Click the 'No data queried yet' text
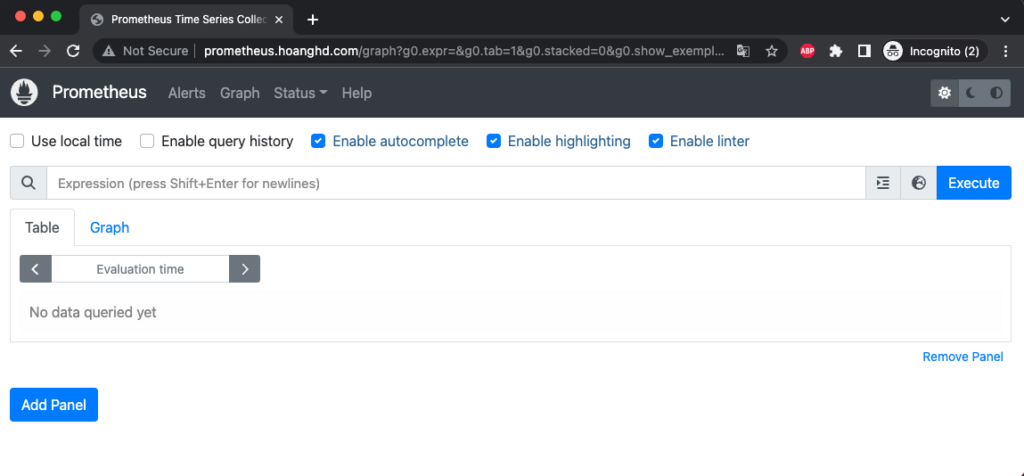Screen dimensions: 1024x476 pos(93,312)
